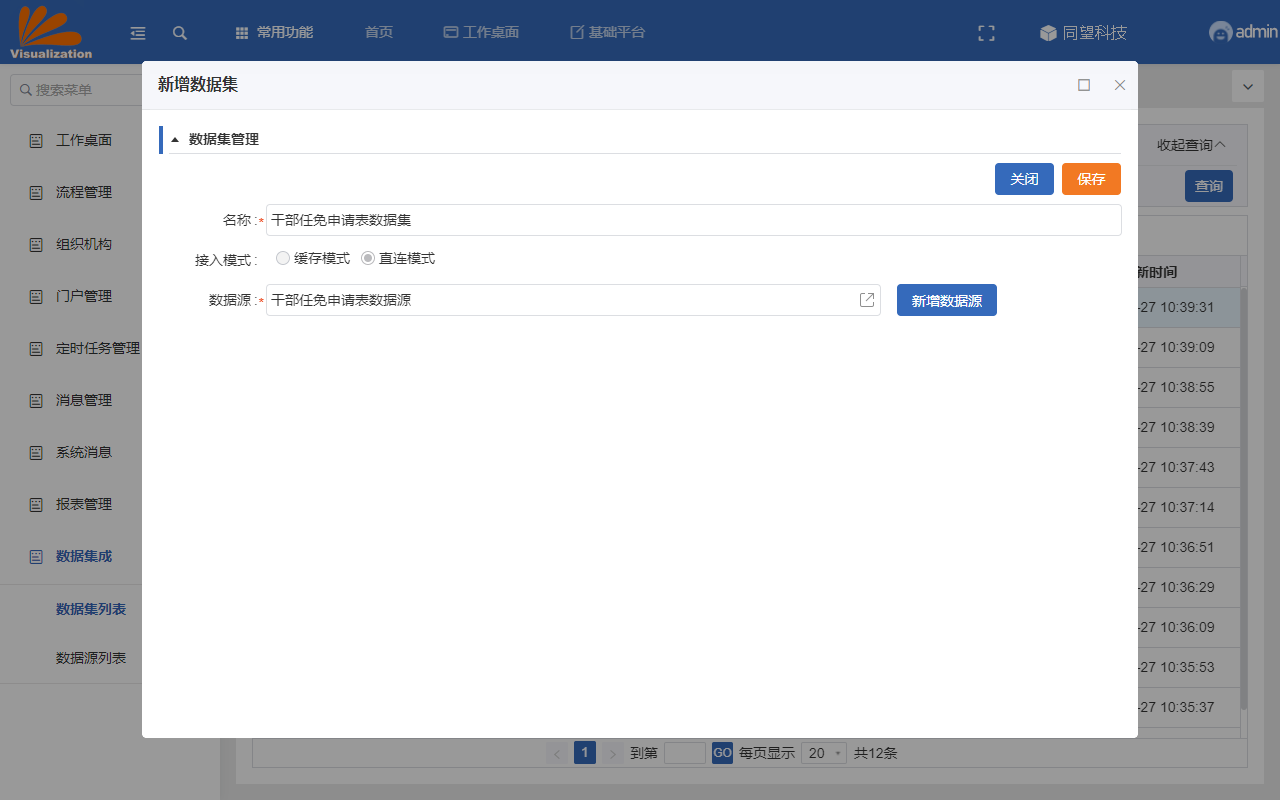Click the admin user avatar icon
This screenshot has width=1280, height=800.
click(1220, 32)
